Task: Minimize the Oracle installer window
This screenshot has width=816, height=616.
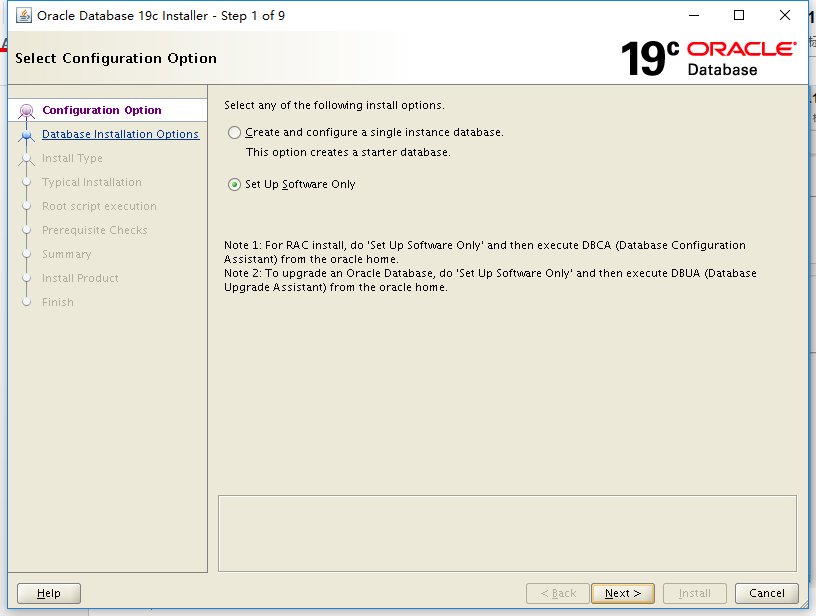Action: [x=694, y=16]
